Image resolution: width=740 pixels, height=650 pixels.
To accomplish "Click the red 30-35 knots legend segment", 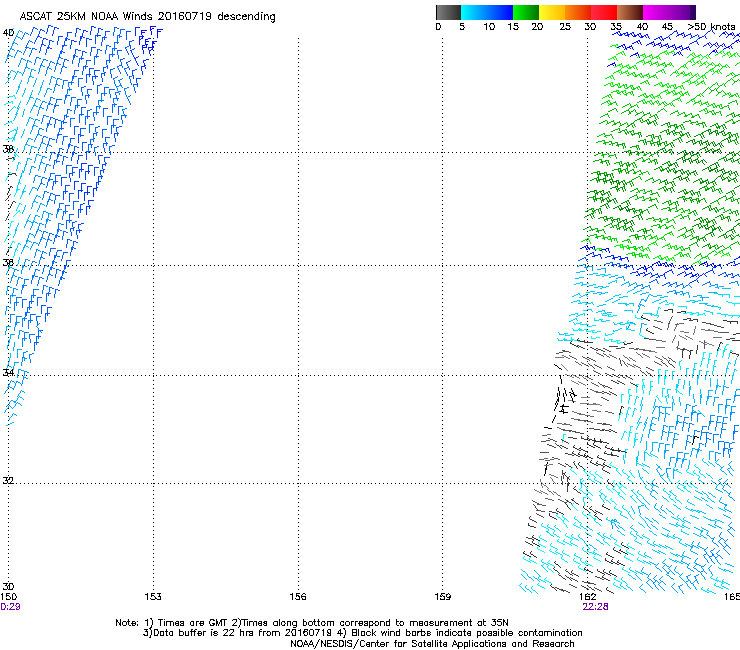I will 604,12.
